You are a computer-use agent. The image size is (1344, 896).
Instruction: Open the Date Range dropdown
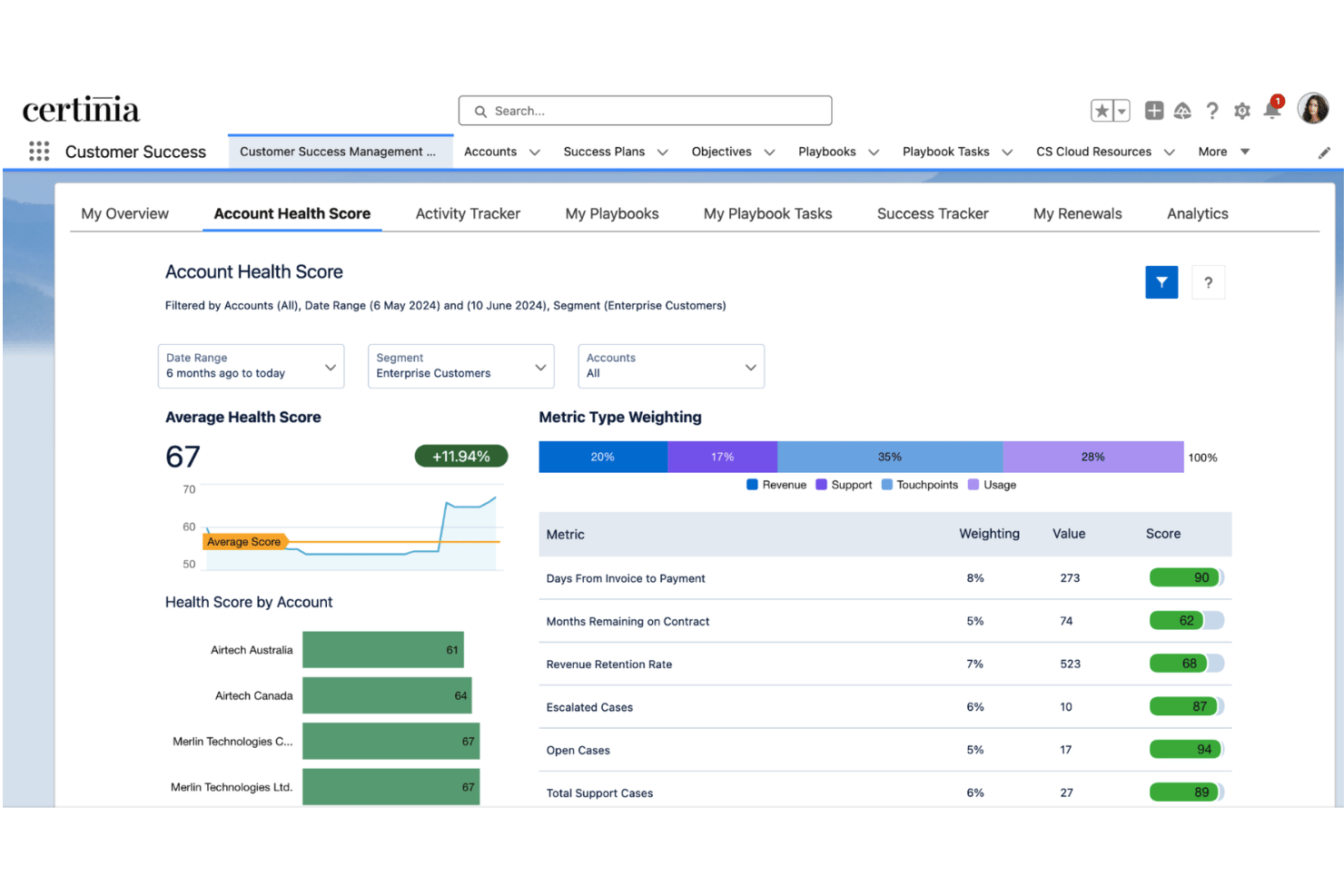coord(251,366)
